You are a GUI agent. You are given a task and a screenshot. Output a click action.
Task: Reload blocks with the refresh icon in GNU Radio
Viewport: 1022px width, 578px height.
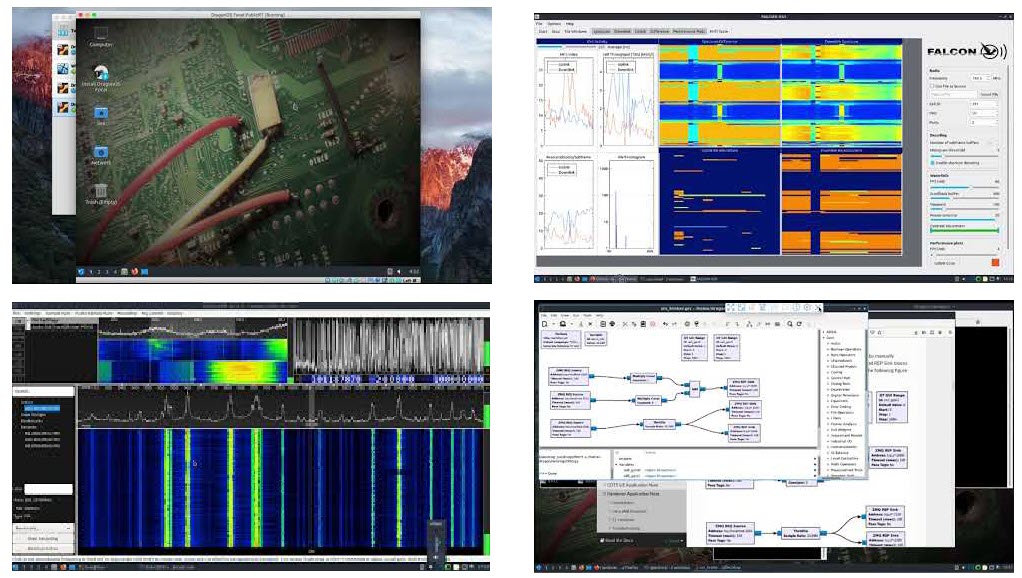click(x=799, y=324)
